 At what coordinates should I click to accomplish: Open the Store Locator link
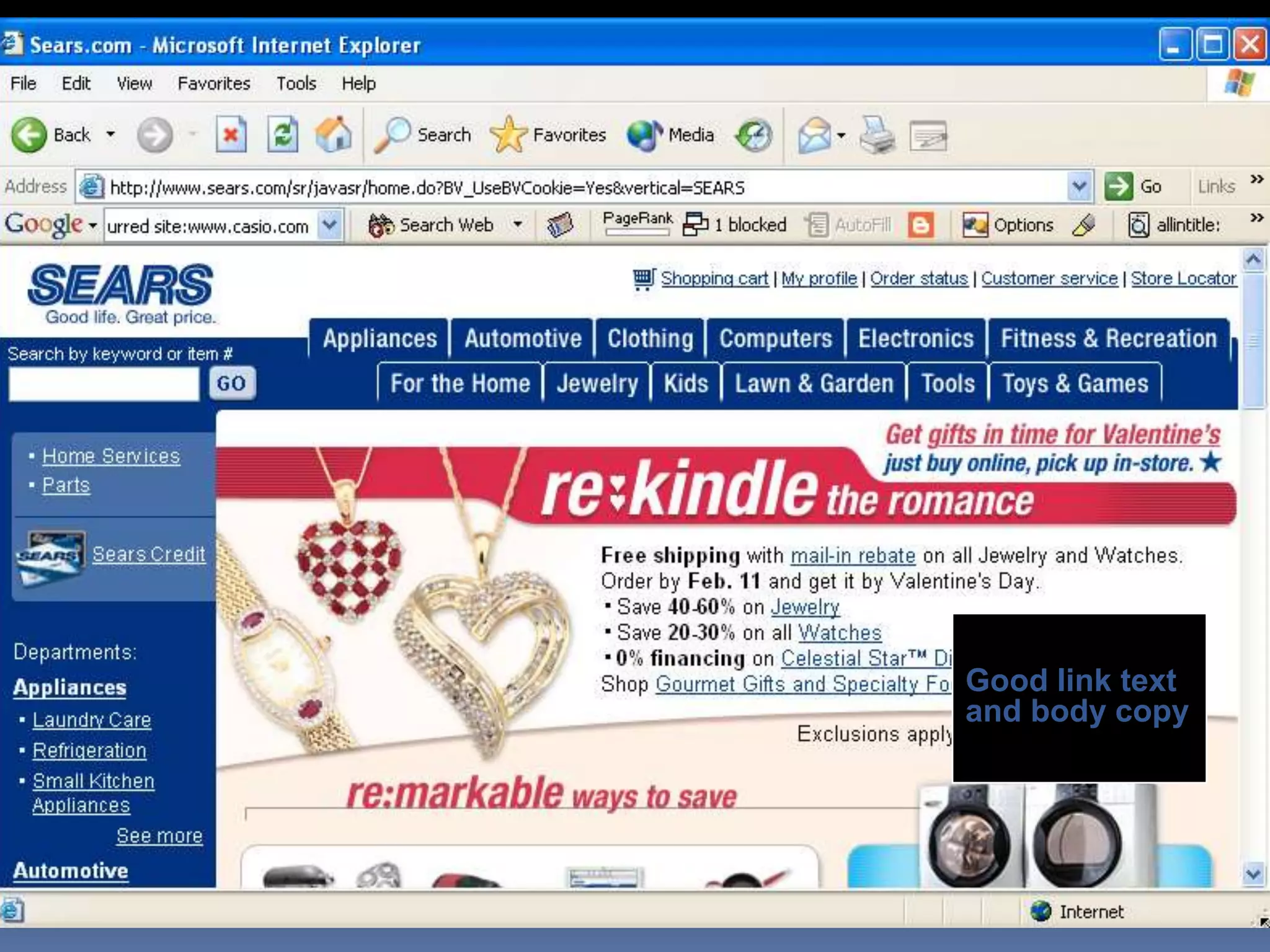[1184, 279]
